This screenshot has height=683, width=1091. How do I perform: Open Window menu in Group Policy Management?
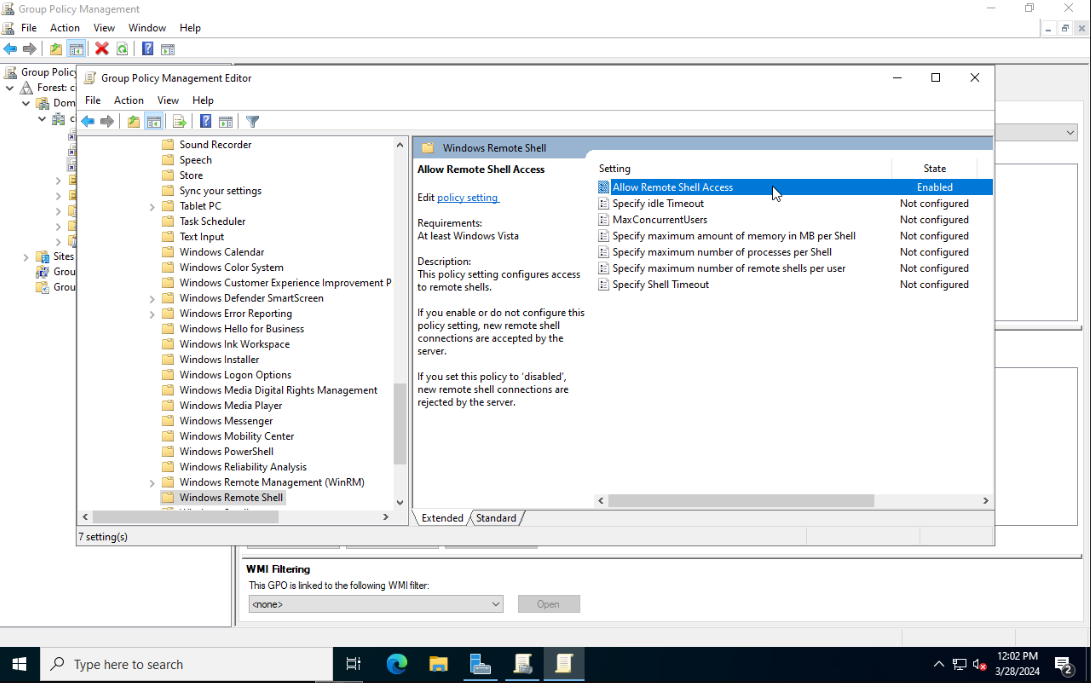tap(147, 28)
